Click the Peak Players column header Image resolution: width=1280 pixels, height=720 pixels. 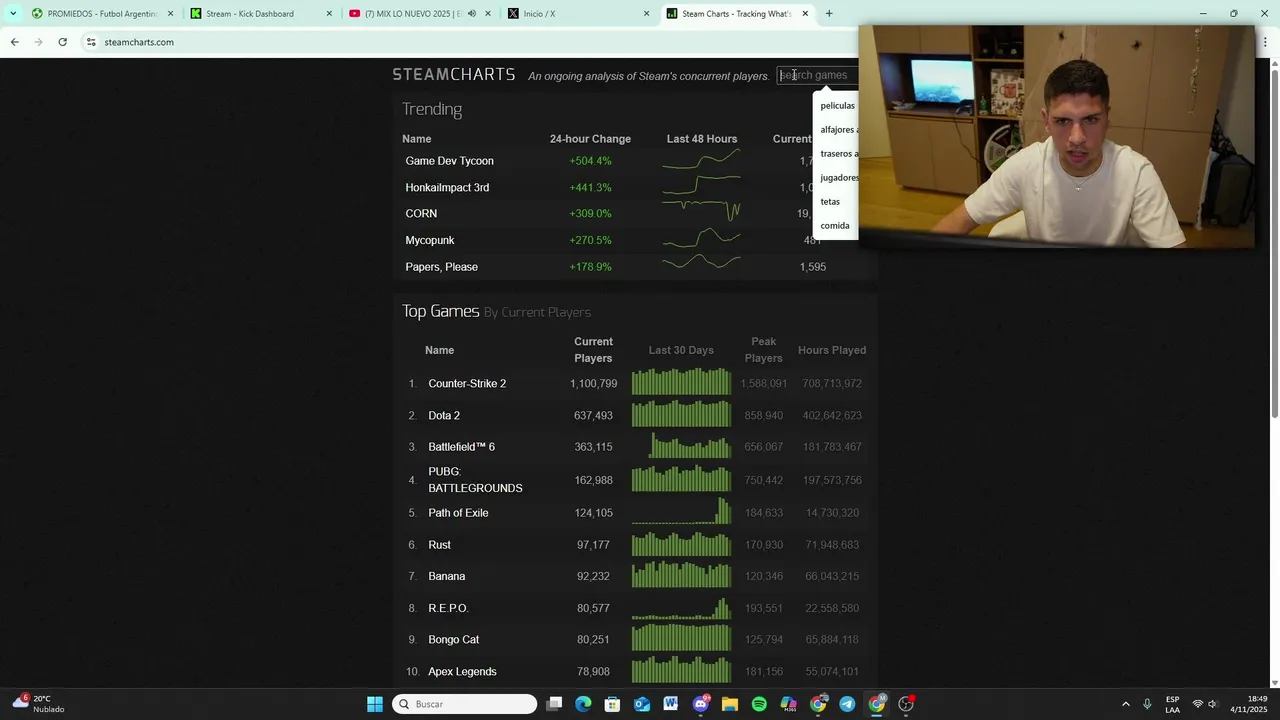(x=763, y=350)
